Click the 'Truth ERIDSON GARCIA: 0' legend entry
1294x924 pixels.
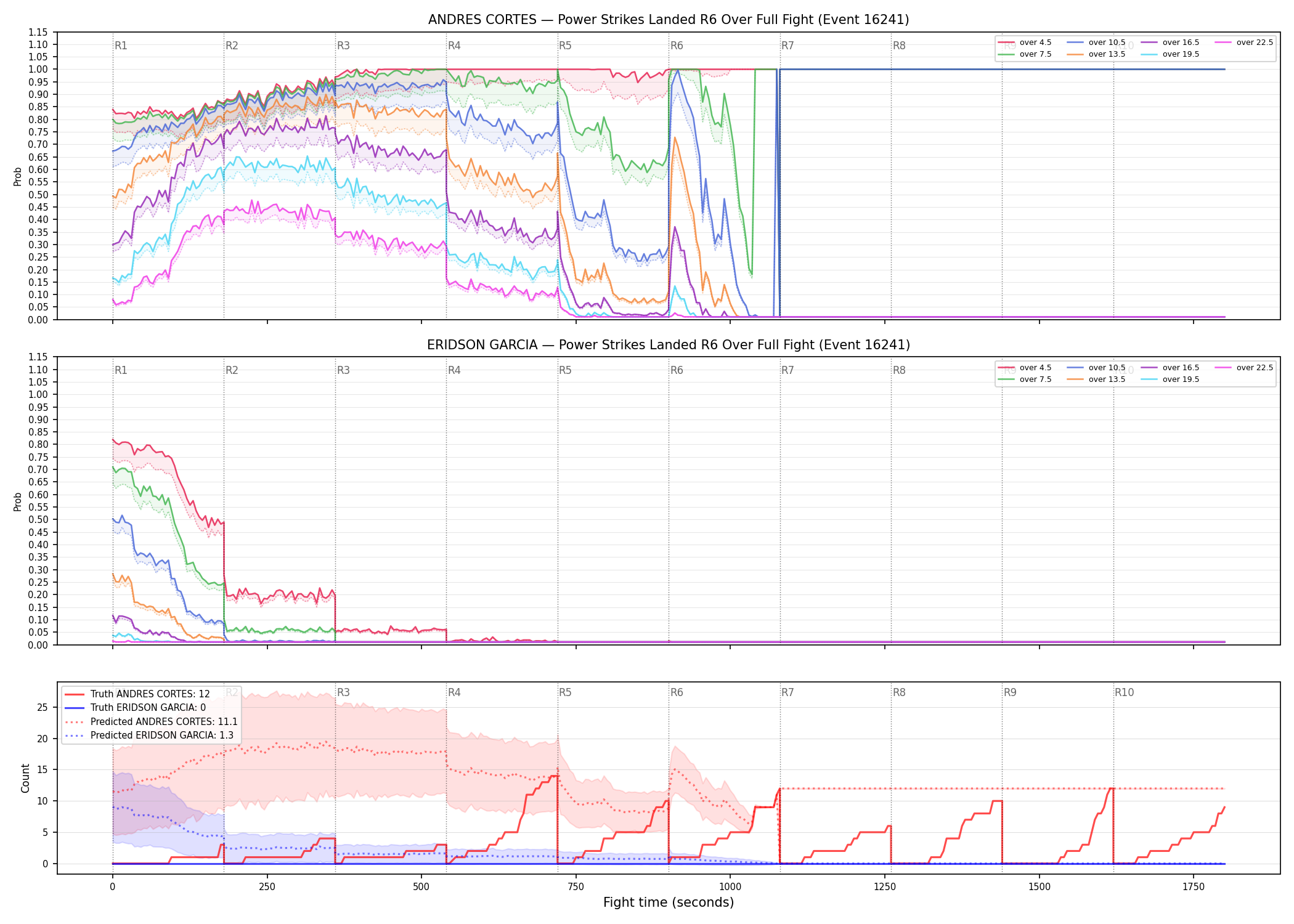tap(136, 708)
